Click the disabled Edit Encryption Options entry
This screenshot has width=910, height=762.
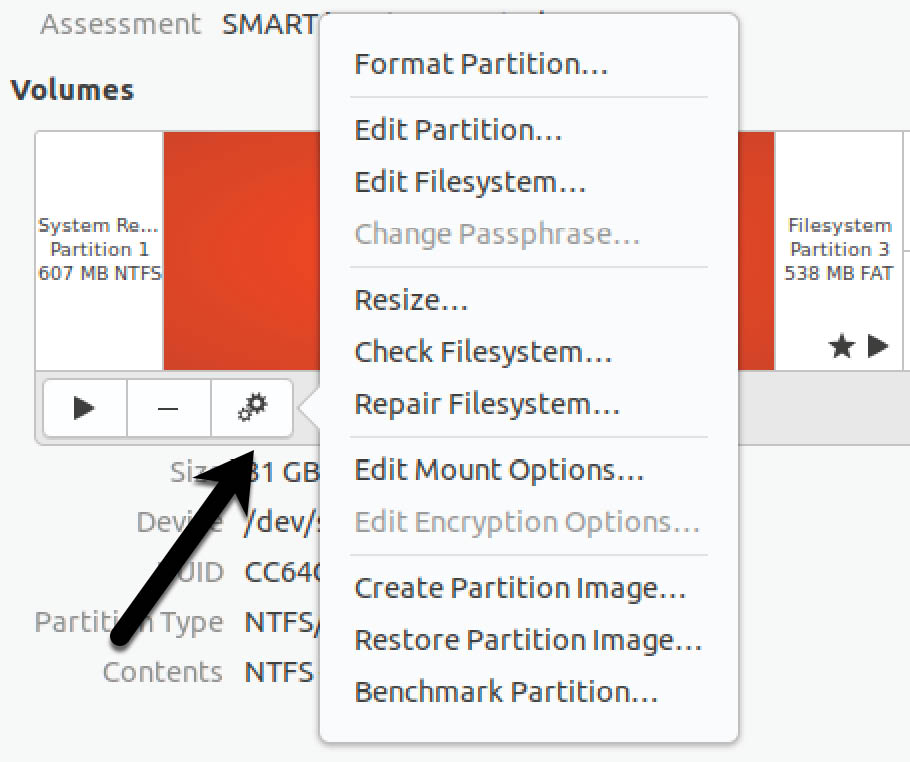tap(527, 522)
